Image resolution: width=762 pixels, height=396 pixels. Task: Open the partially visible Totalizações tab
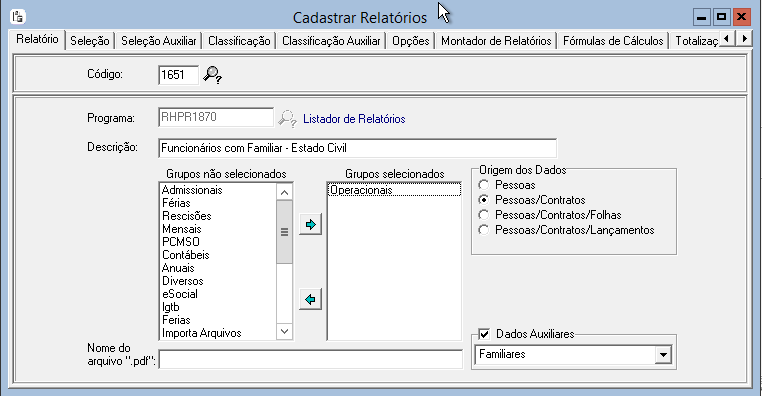point(695,41)
